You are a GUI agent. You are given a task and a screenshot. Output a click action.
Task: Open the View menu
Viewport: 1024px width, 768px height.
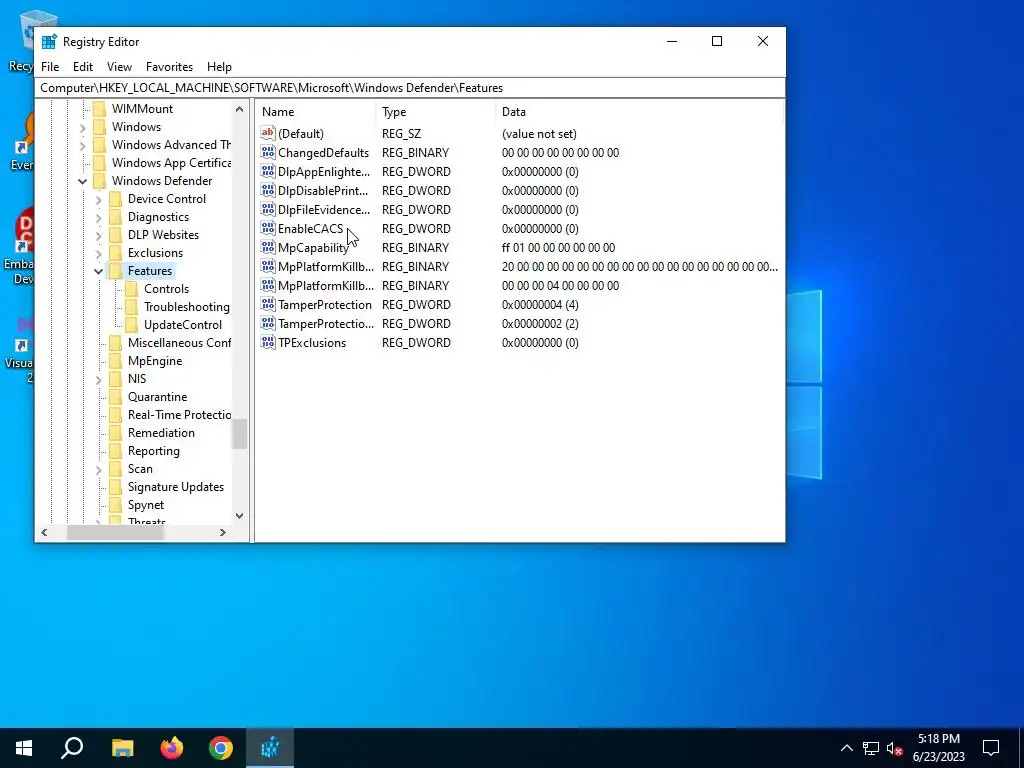120,67
